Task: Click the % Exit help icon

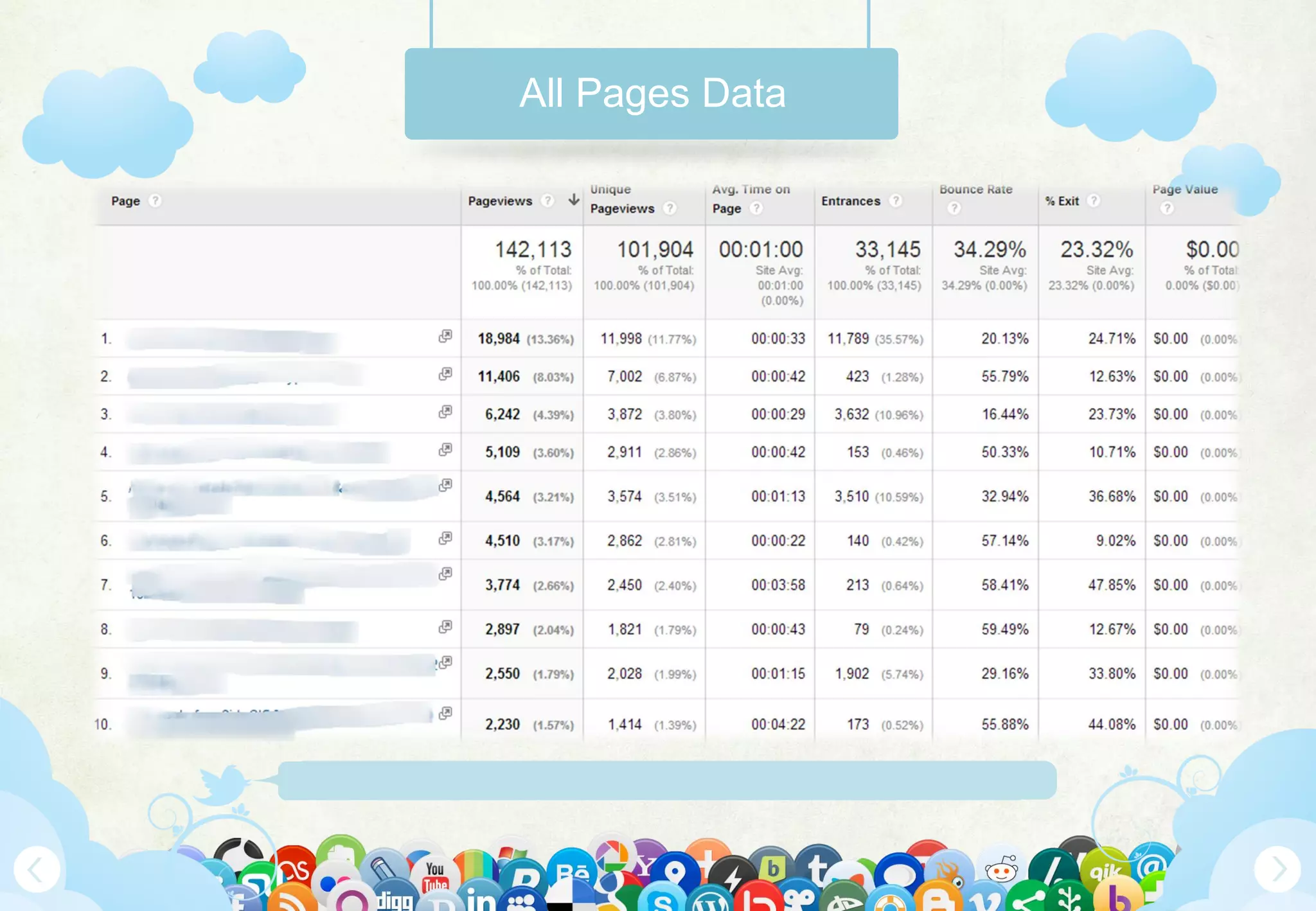Action: coord(1093,200)
